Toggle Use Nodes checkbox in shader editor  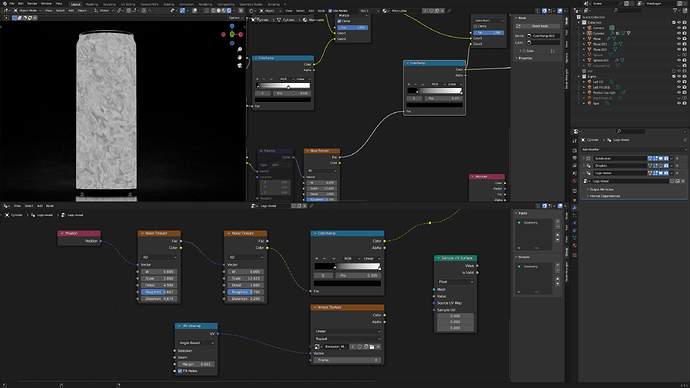(330, 11)
